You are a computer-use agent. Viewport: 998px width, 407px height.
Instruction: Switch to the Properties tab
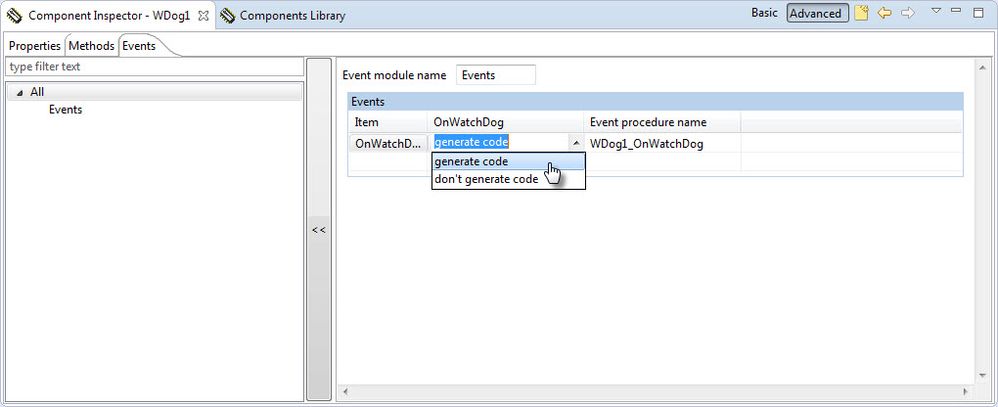(35, 46)
